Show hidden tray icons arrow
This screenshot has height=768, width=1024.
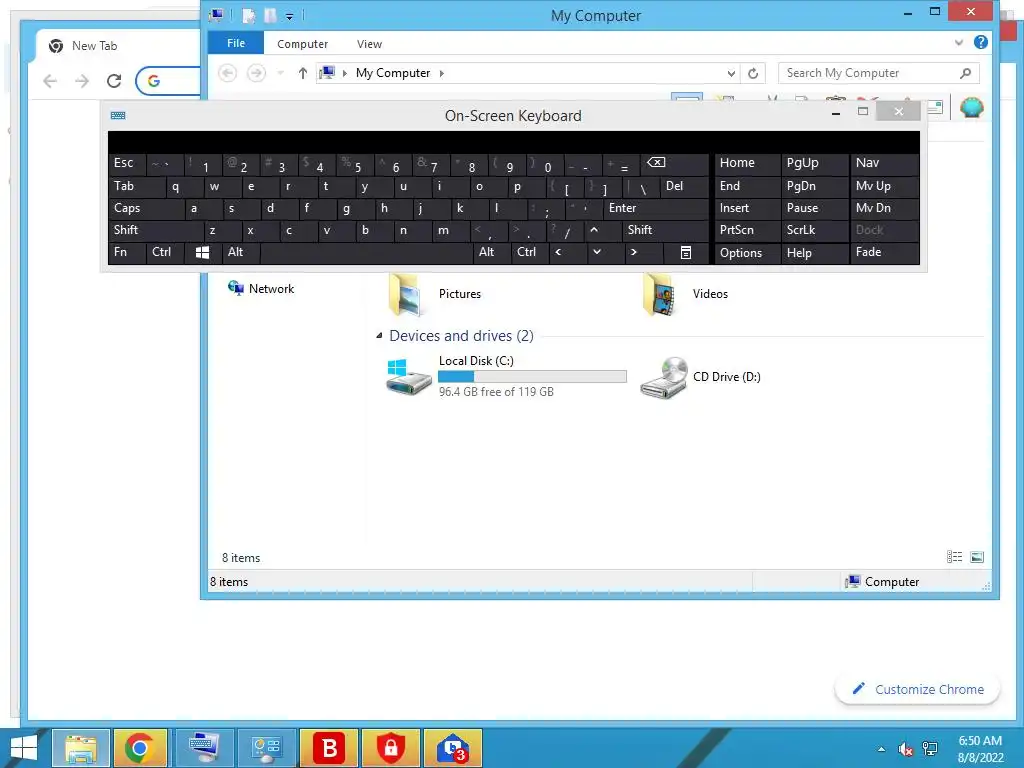pos(882,749)
